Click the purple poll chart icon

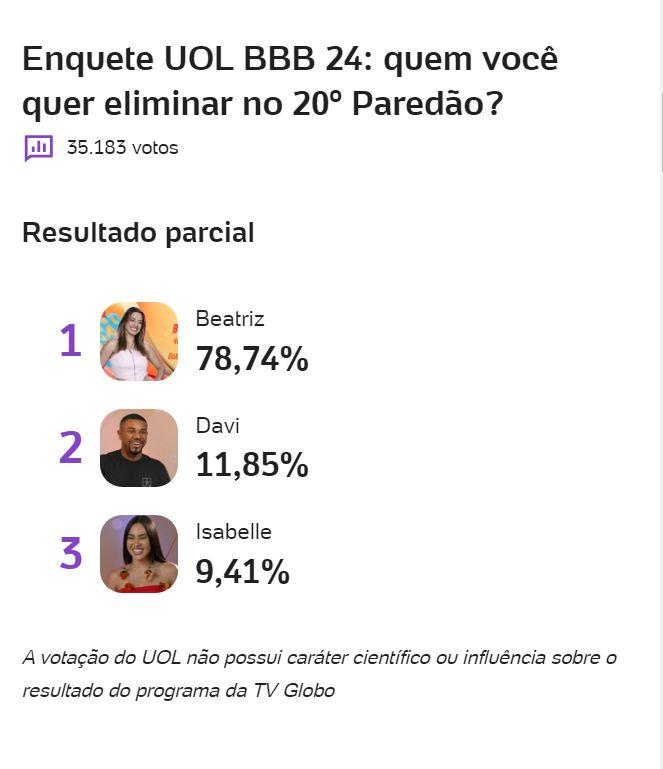tap(39, 148)
